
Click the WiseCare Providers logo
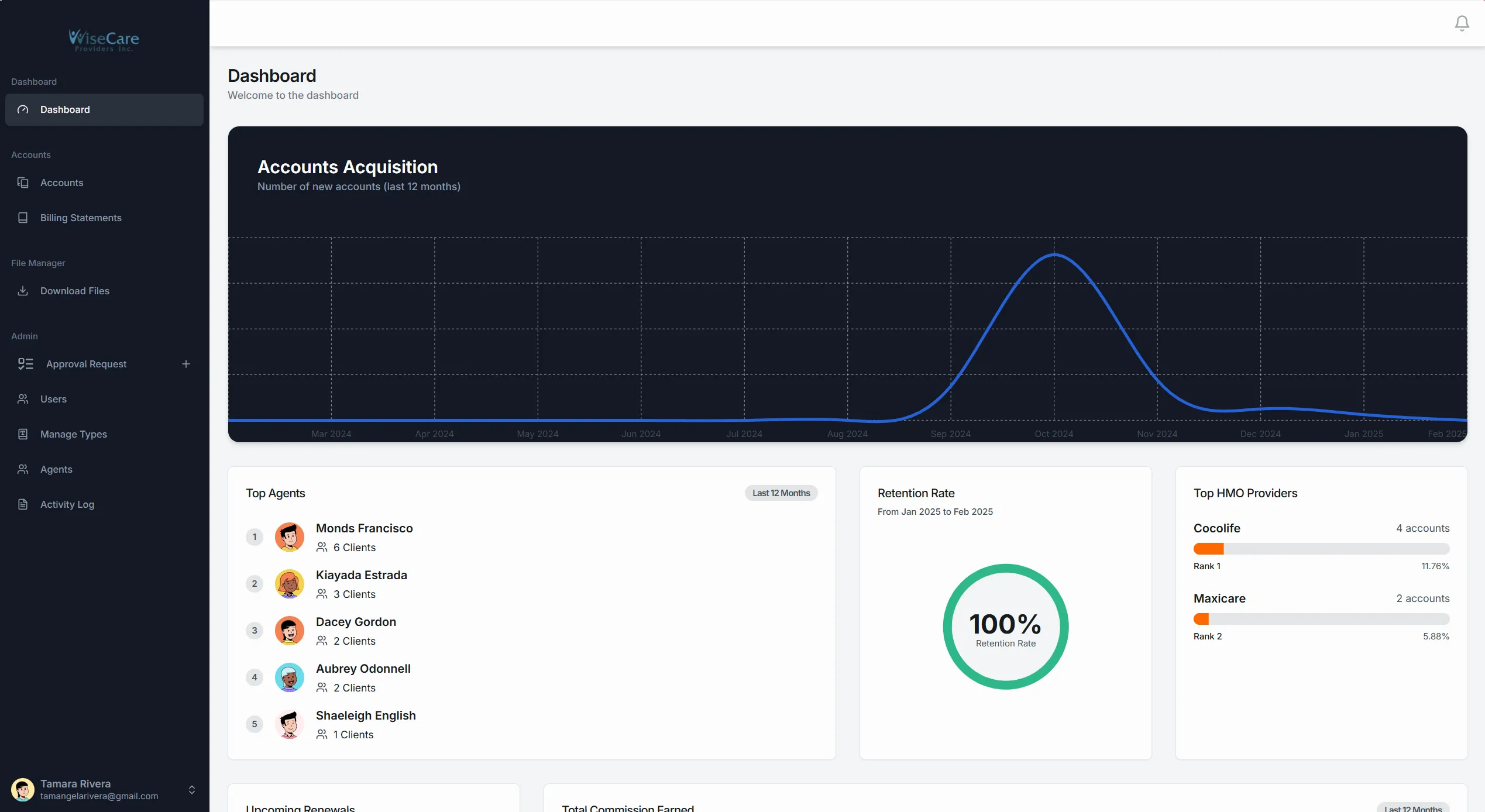104,40
